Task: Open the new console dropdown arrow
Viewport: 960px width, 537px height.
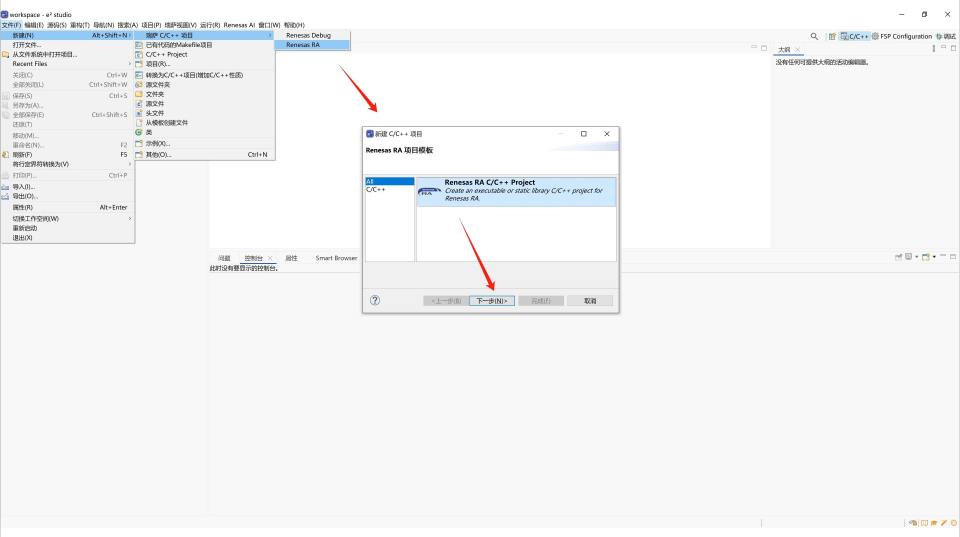Action: (934, 257)
